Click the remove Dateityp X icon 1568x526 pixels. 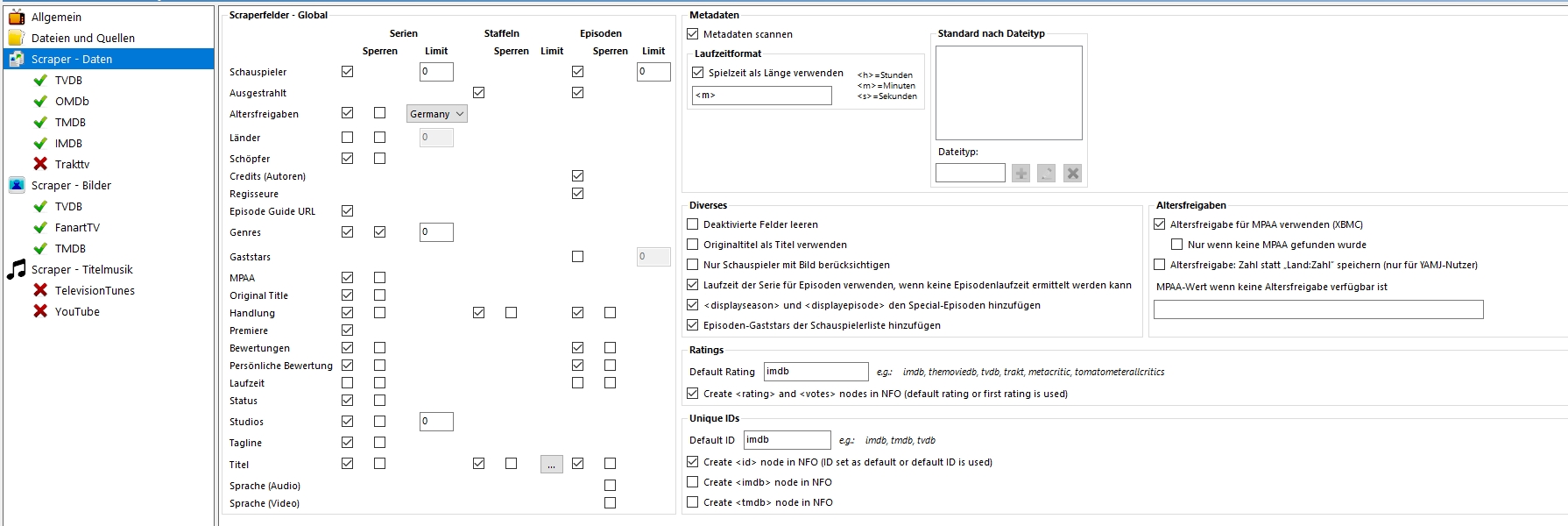(1073, 174)
